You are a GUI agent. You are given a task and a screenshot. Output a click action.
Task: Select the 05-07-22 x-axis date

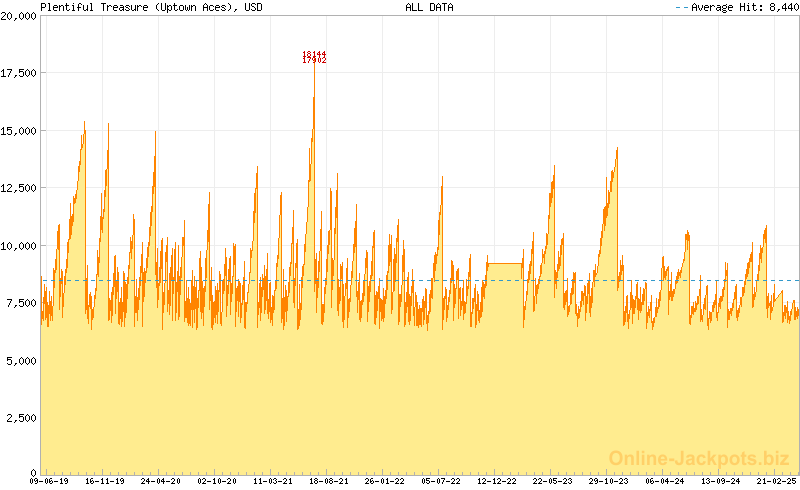[441, 481]
